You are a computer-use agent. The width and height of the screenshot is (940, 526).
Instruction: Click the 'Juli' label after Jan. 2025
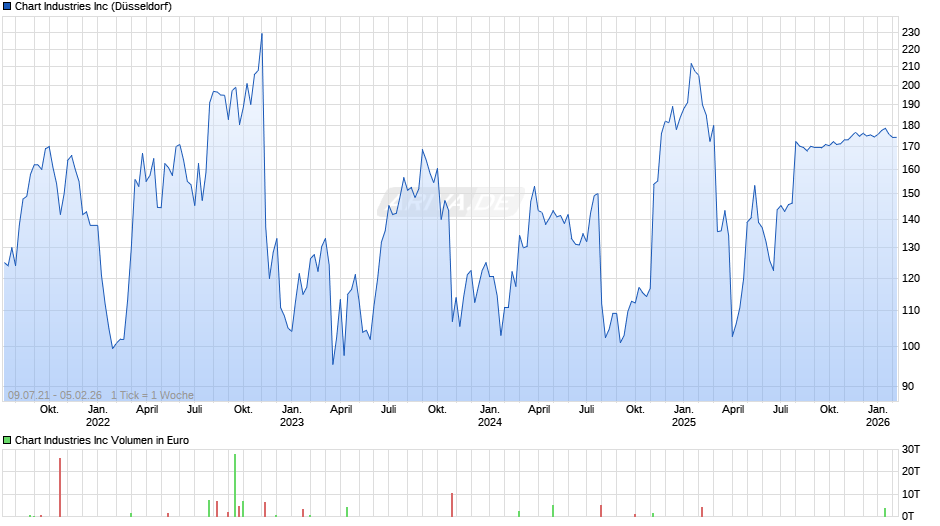(x=781, y=409)
